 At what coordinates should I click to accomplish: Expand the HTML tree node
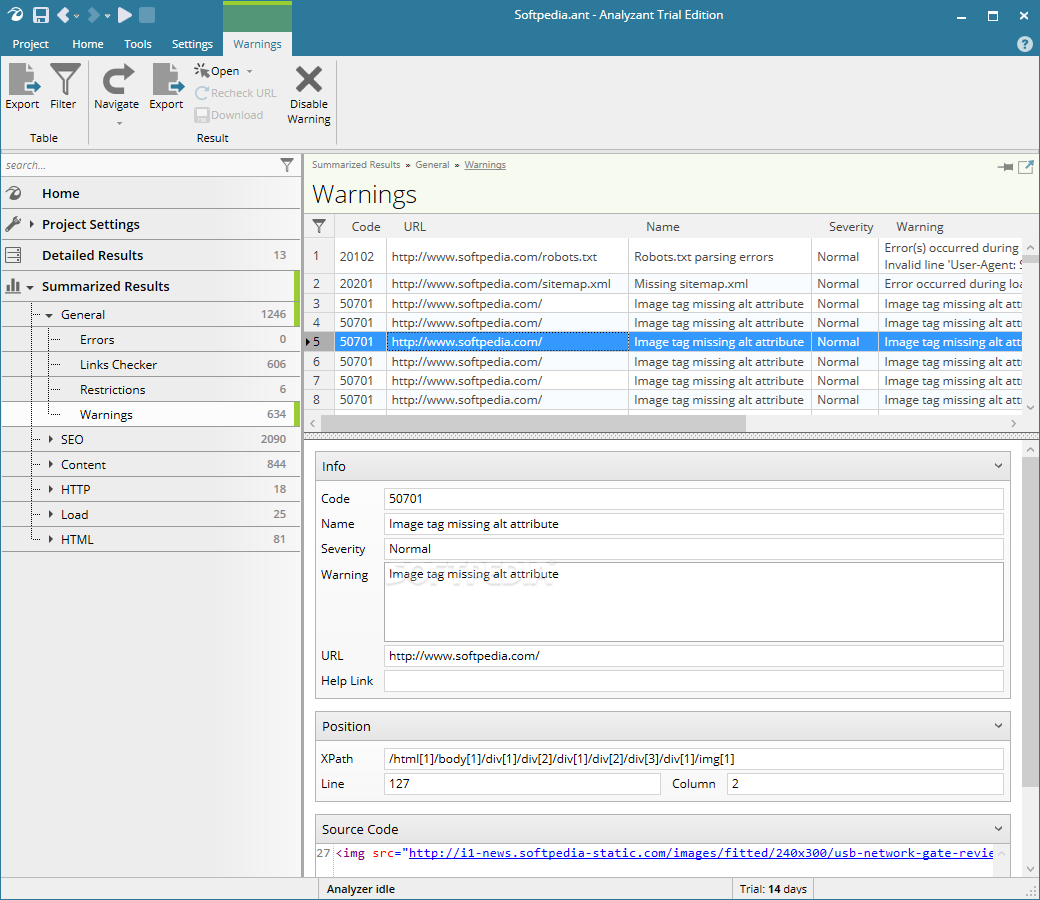(x=50, y=539)
